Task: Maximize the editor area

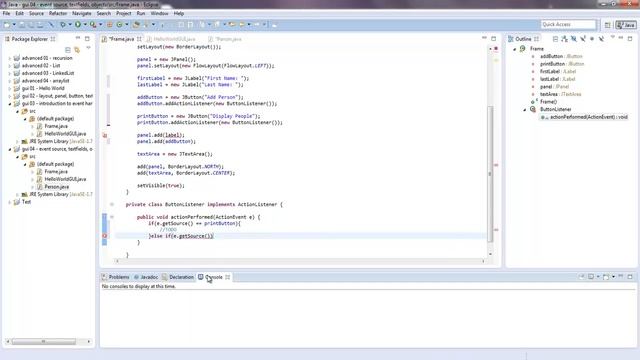Action: click(493, 38)
